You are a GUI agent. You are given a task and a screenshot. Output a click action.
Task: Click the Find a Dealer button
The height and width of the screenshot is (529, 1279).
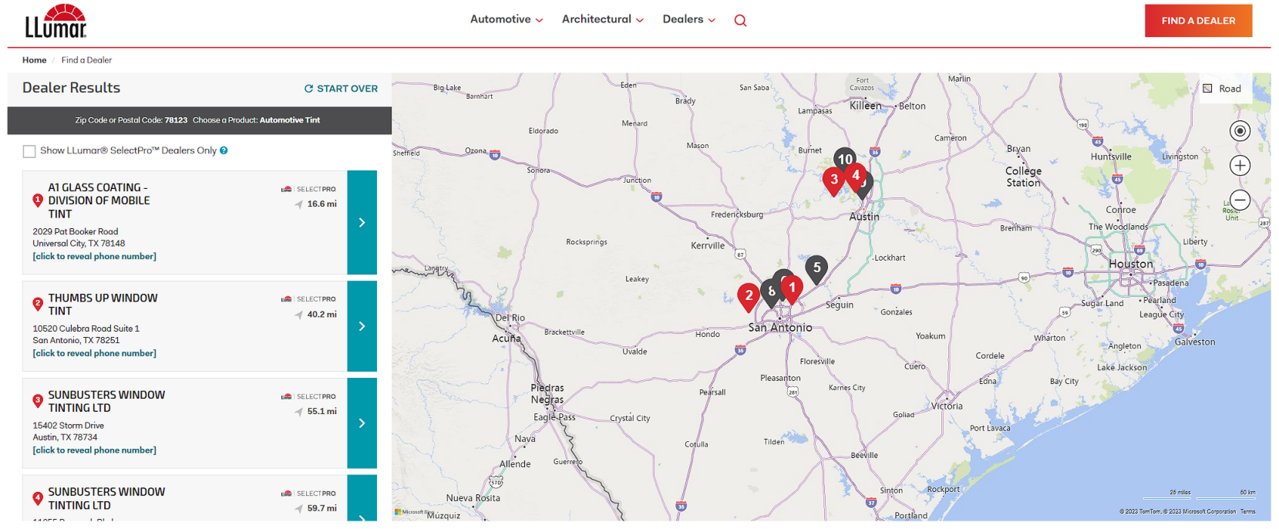coord(1198,20)
